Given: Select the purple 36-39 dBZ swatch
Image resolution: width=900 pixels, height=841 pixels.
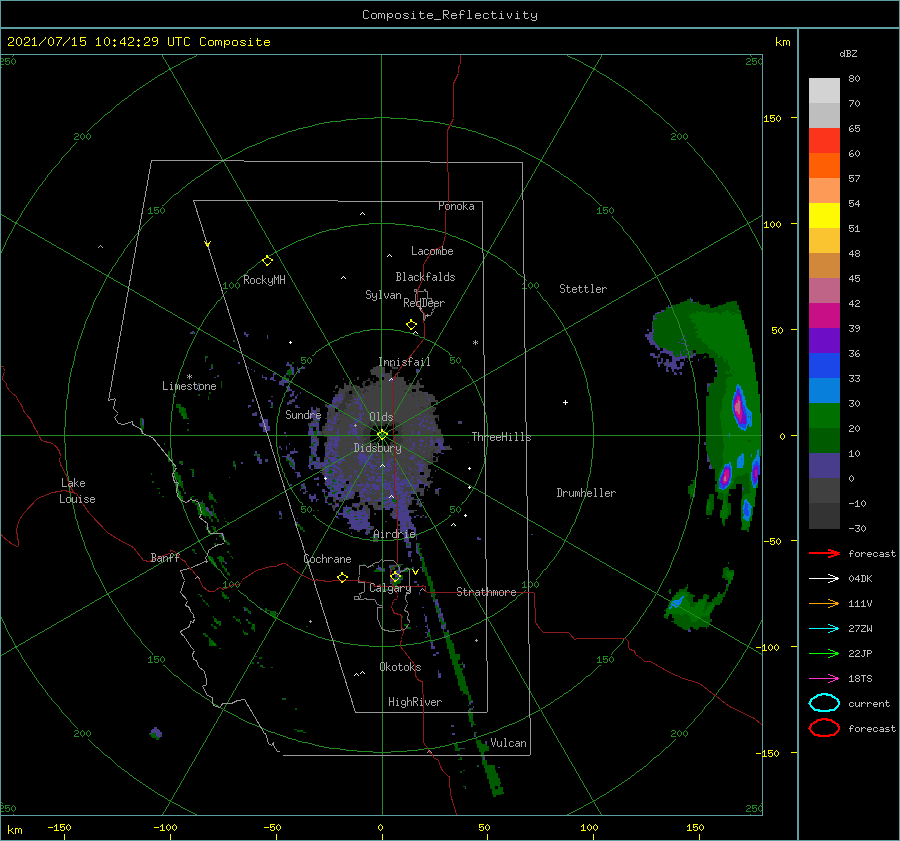Looking at the screenshot, I should pos(824,341).
